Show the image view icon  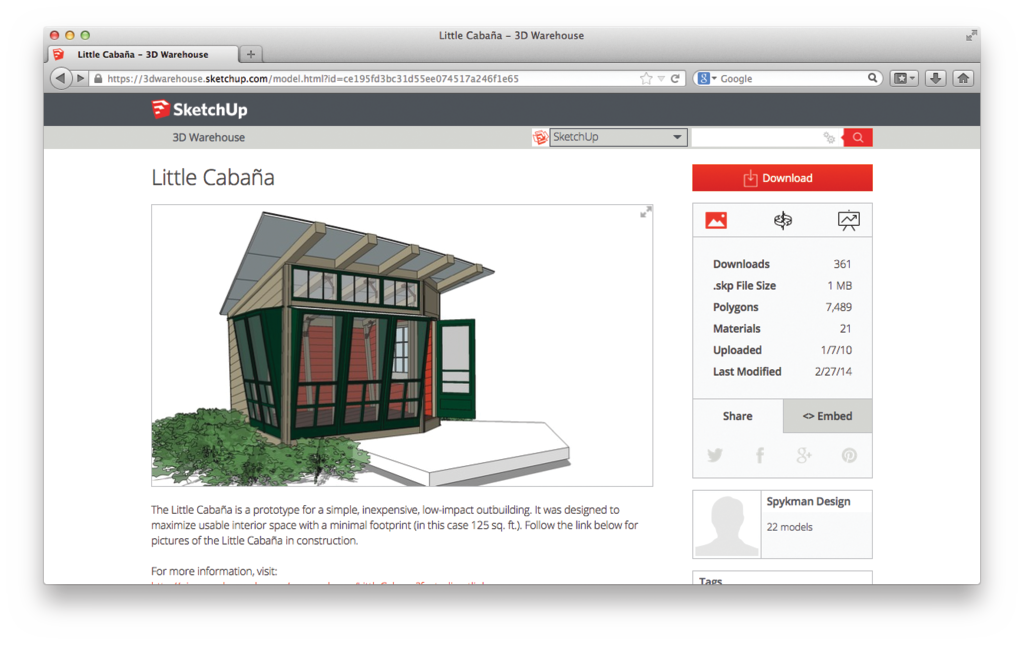[716, 221]
